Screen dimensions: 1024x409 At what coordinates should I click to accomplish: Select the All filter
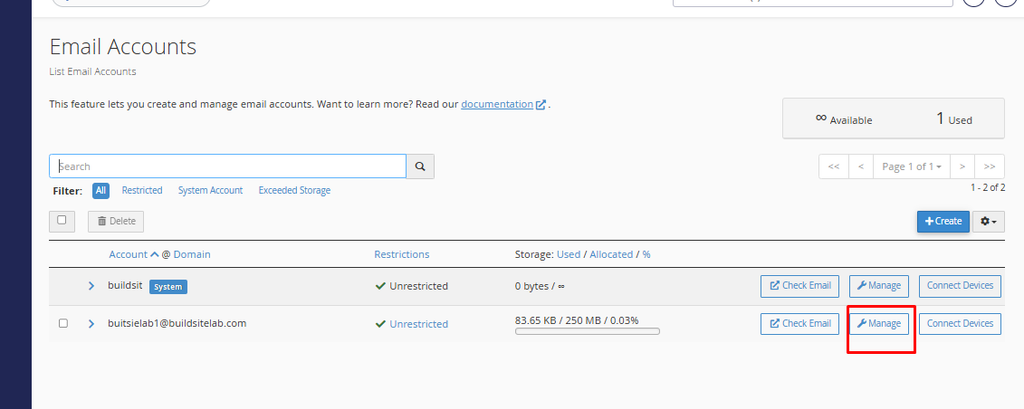(101, 190)
